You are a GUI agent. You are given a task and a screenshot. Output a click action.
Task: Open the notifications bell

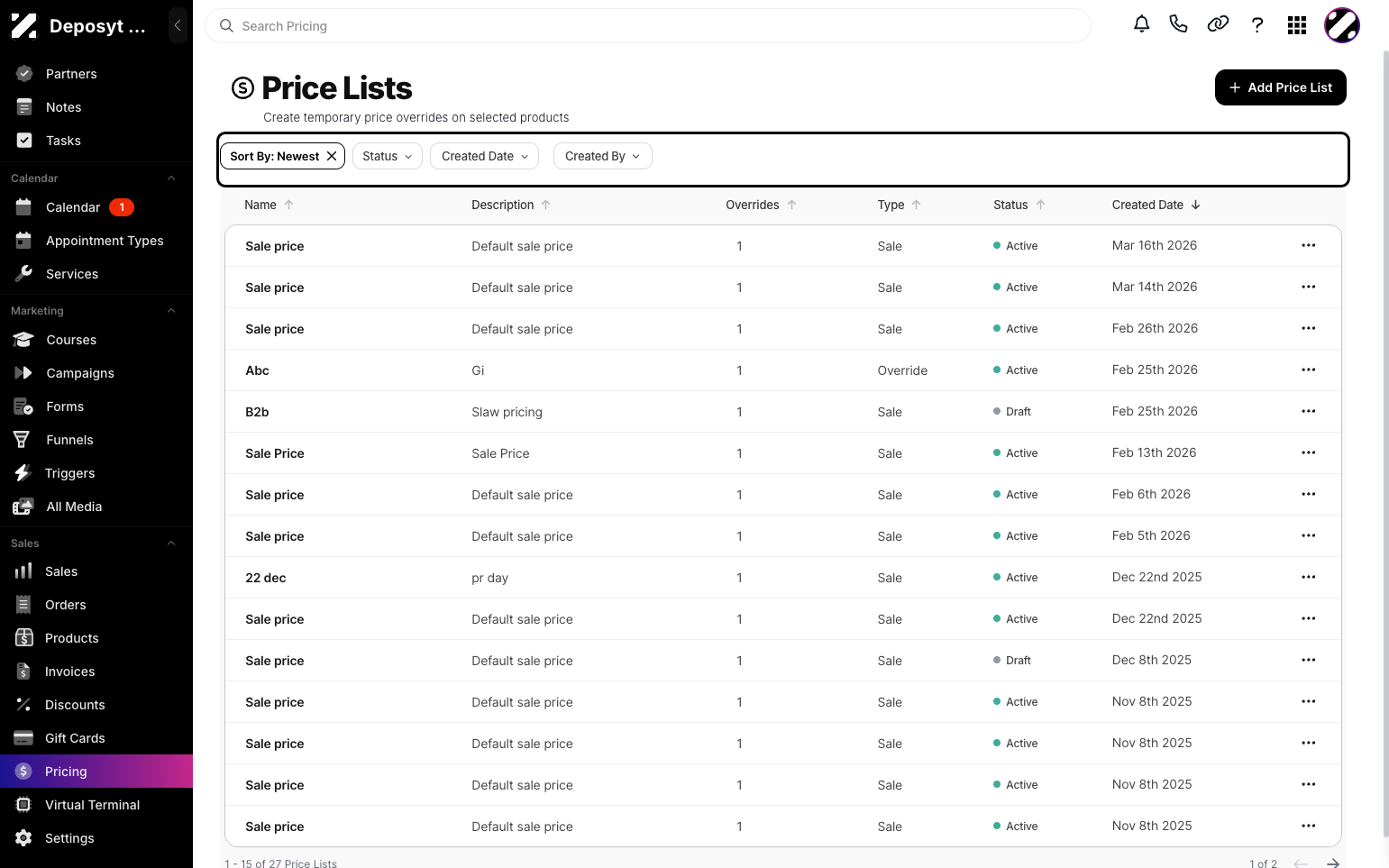pos(1141,24)
